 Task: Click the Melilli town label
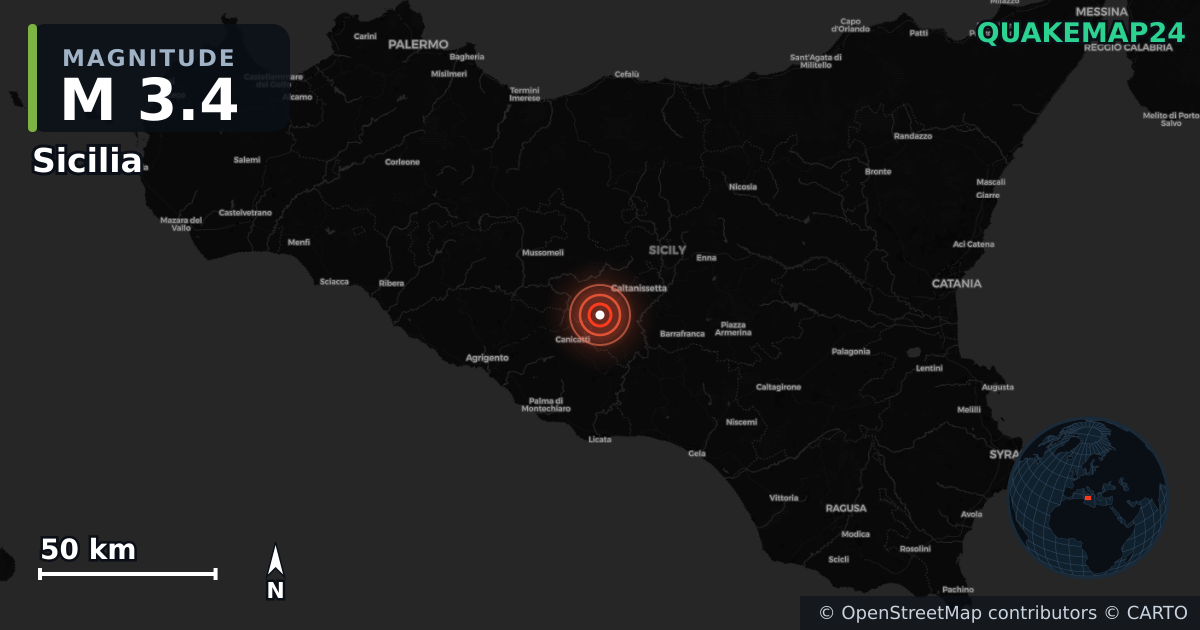[x=969, y=410]
